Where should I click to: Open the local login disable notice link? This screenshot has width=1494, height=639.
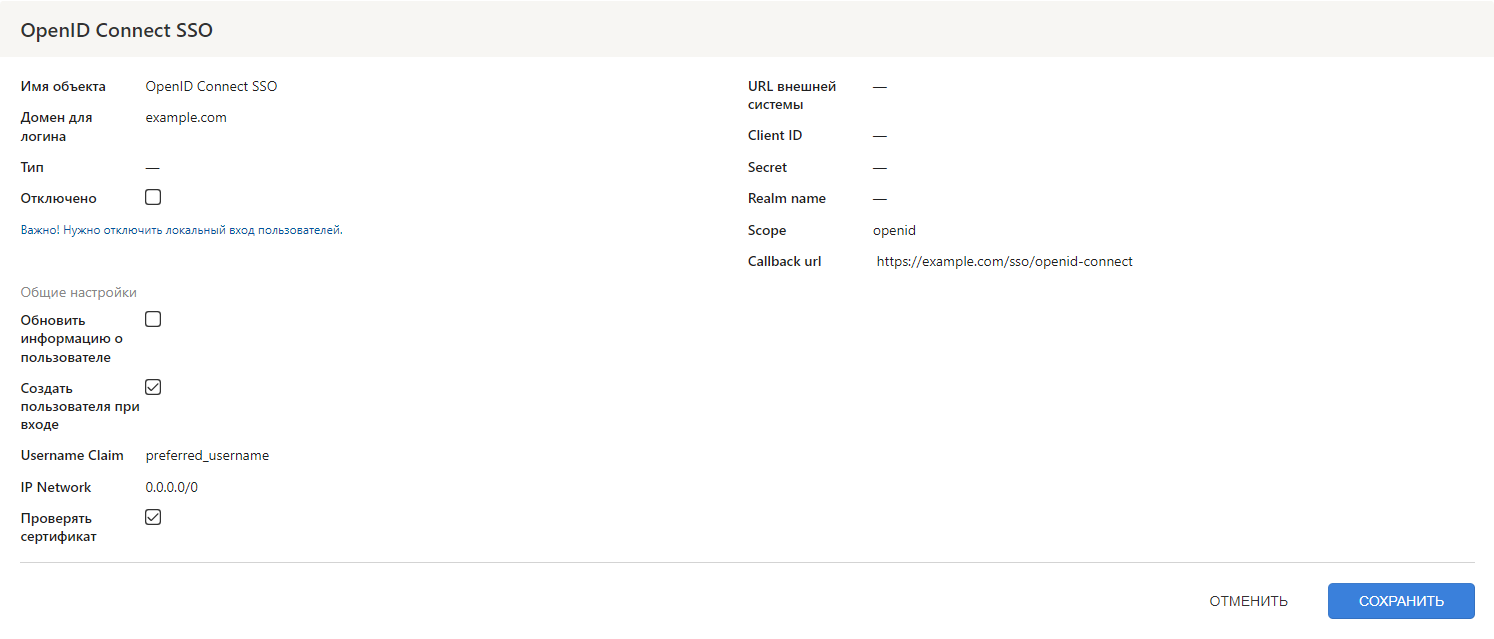click(181, 230)
